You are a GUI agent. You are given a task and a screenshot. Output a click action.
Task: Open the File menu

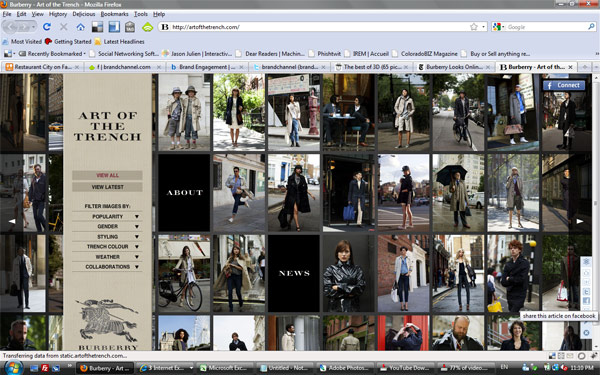(7, 14)
